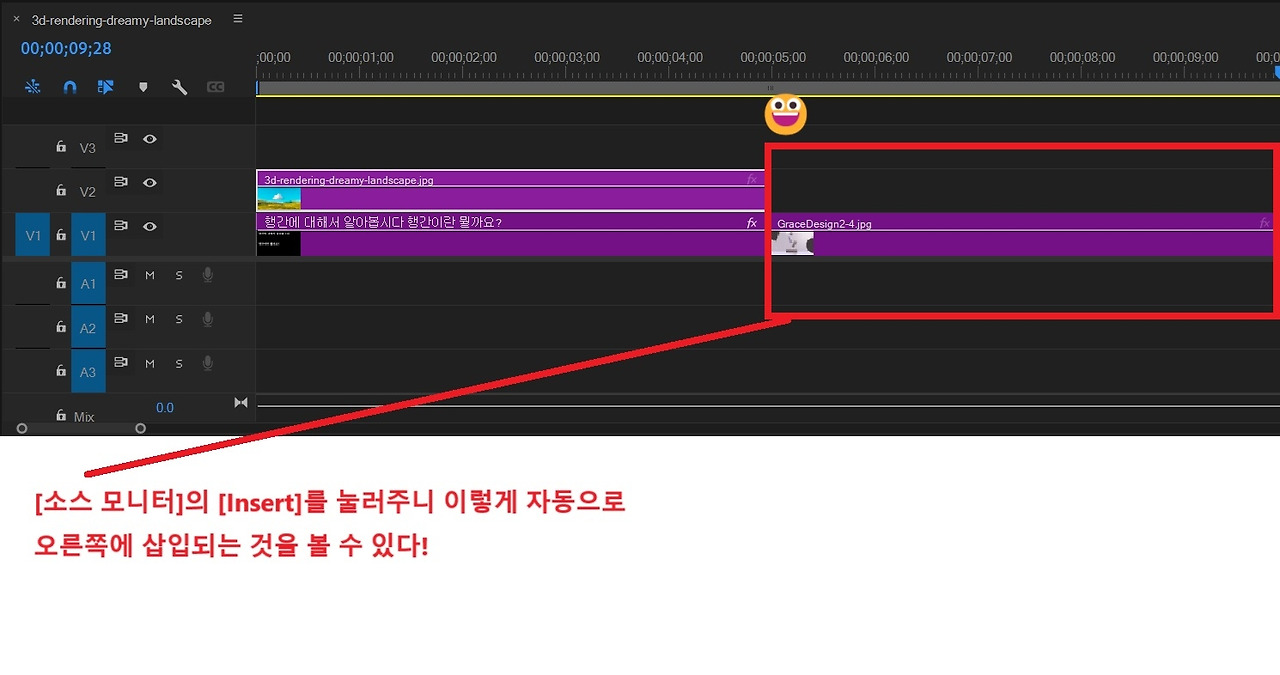Hide video track V2 output
Screen dimensions: 1280x675
point(149,183)
